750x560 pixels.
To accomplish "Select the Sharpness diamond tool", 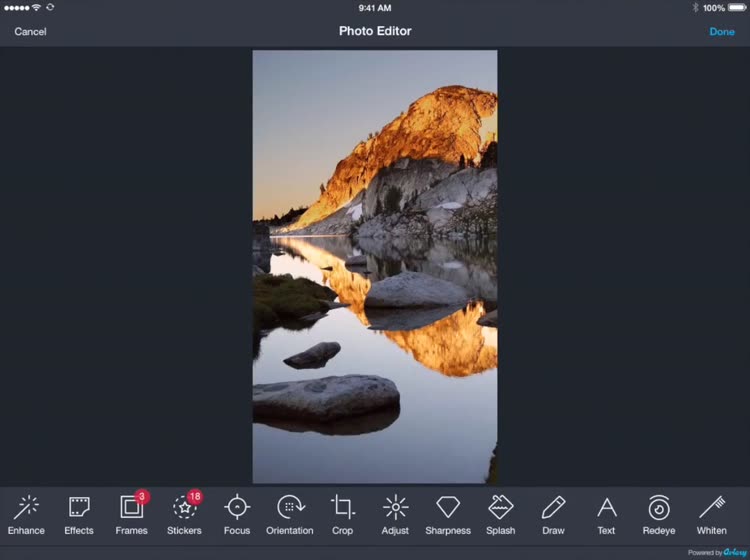I will pos(448,515).
